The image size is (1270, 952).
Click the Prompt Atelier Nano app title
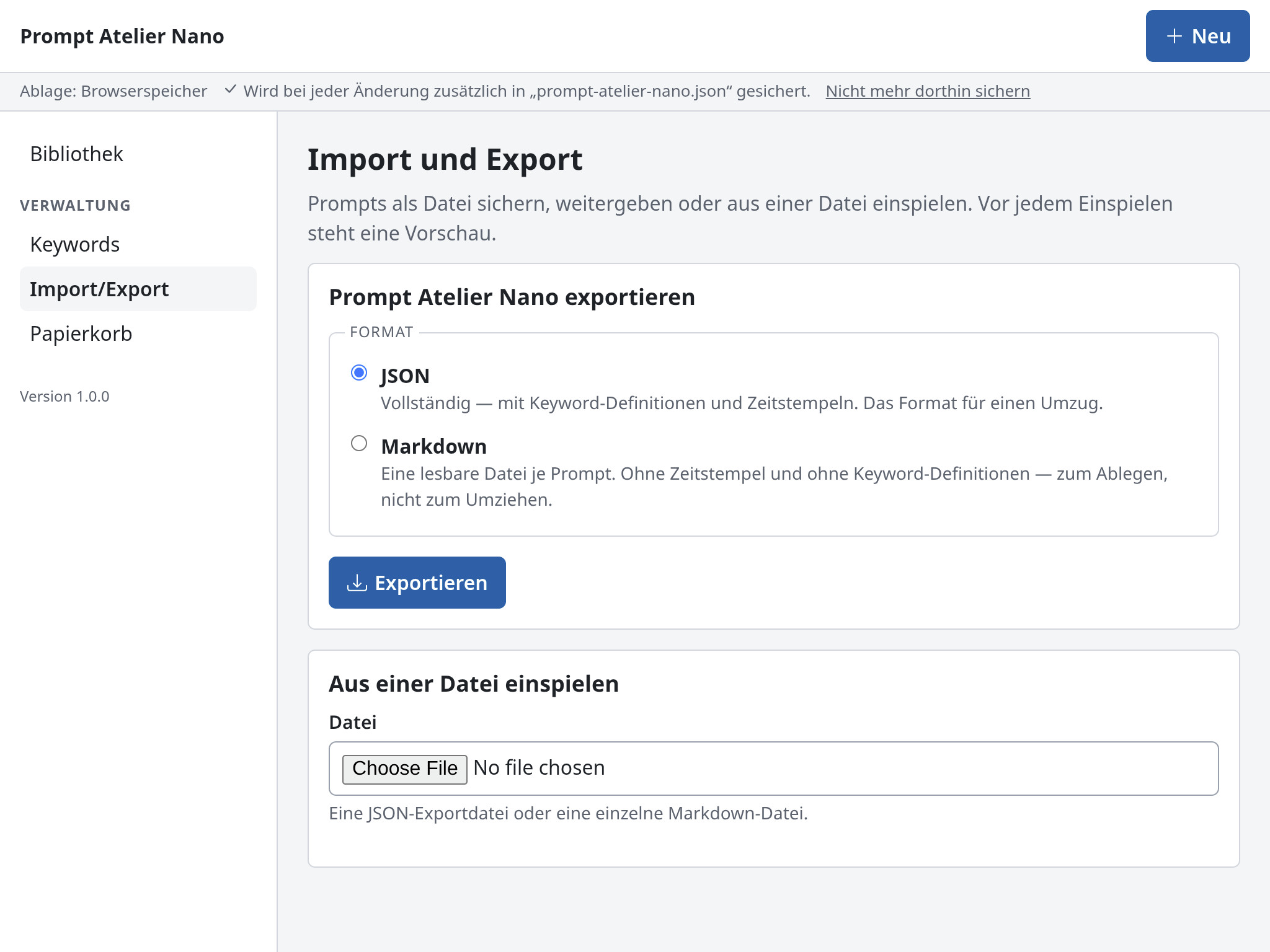click(122, 36)
